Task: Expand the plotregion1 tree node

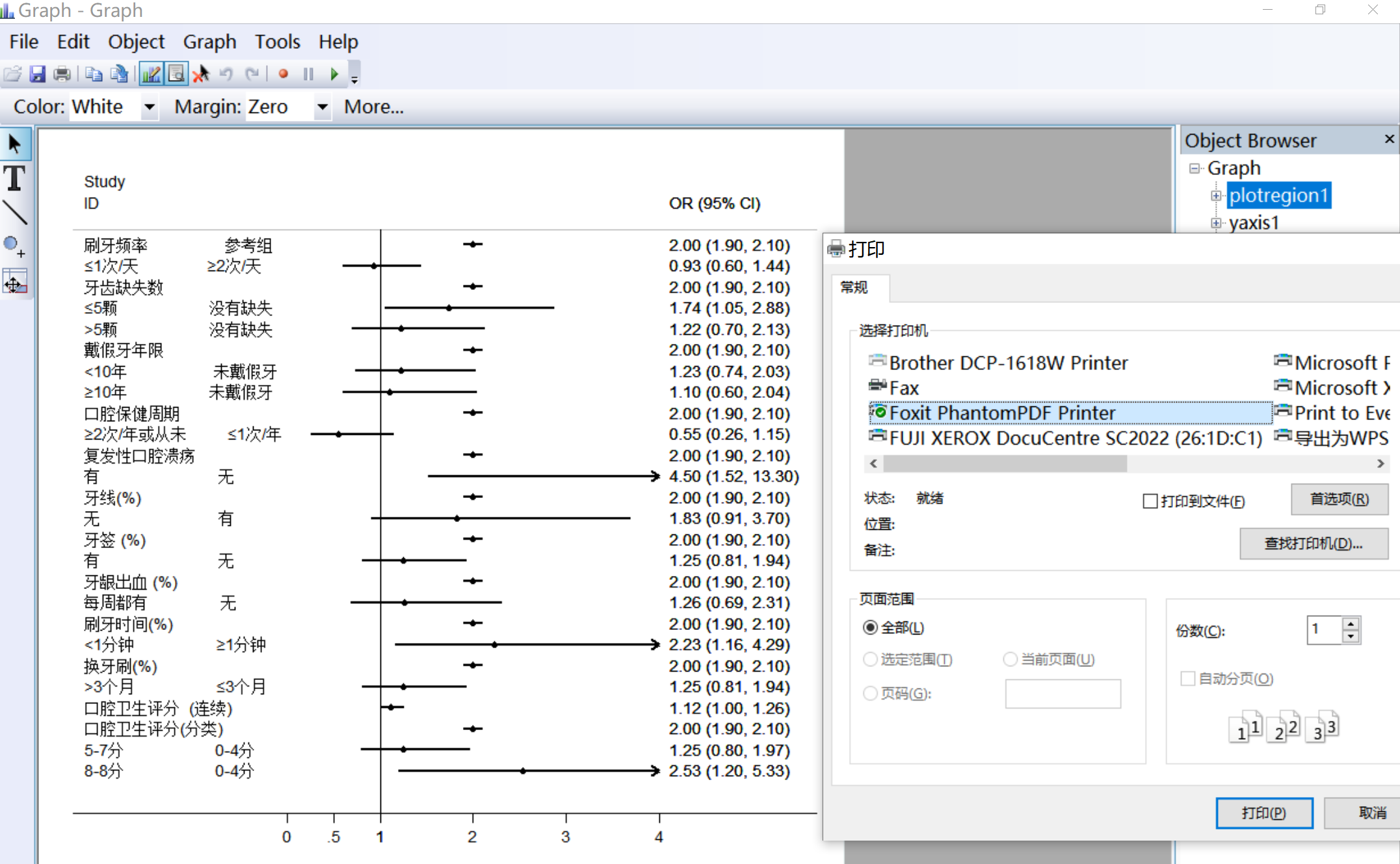Action: coord(1215,196)
